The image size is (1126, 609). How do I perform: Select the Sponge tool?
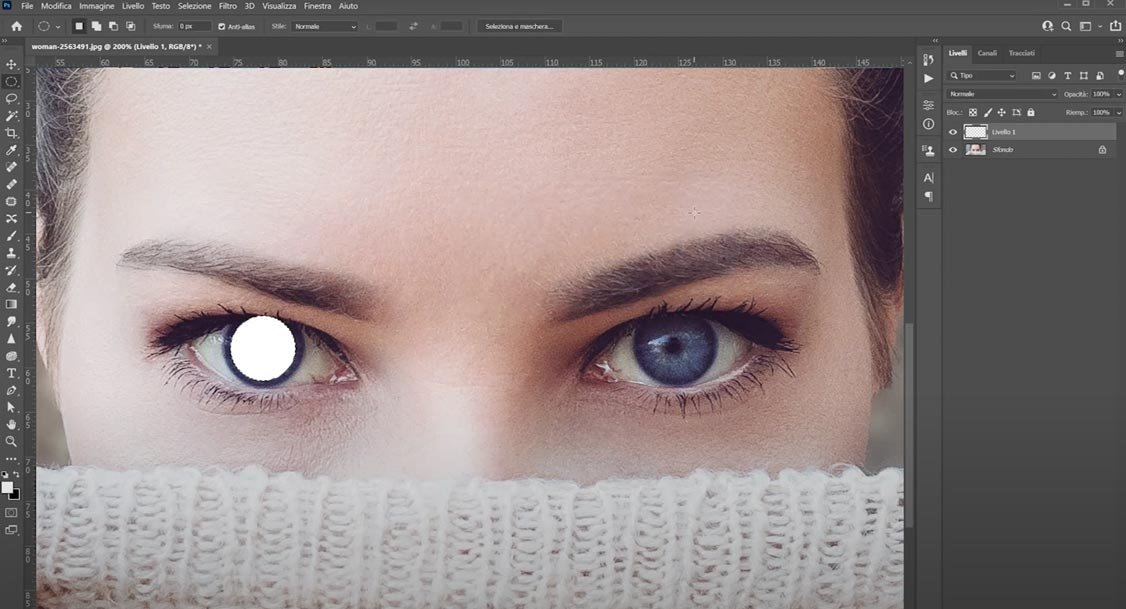pyautogui.click(x=11, y=356)
